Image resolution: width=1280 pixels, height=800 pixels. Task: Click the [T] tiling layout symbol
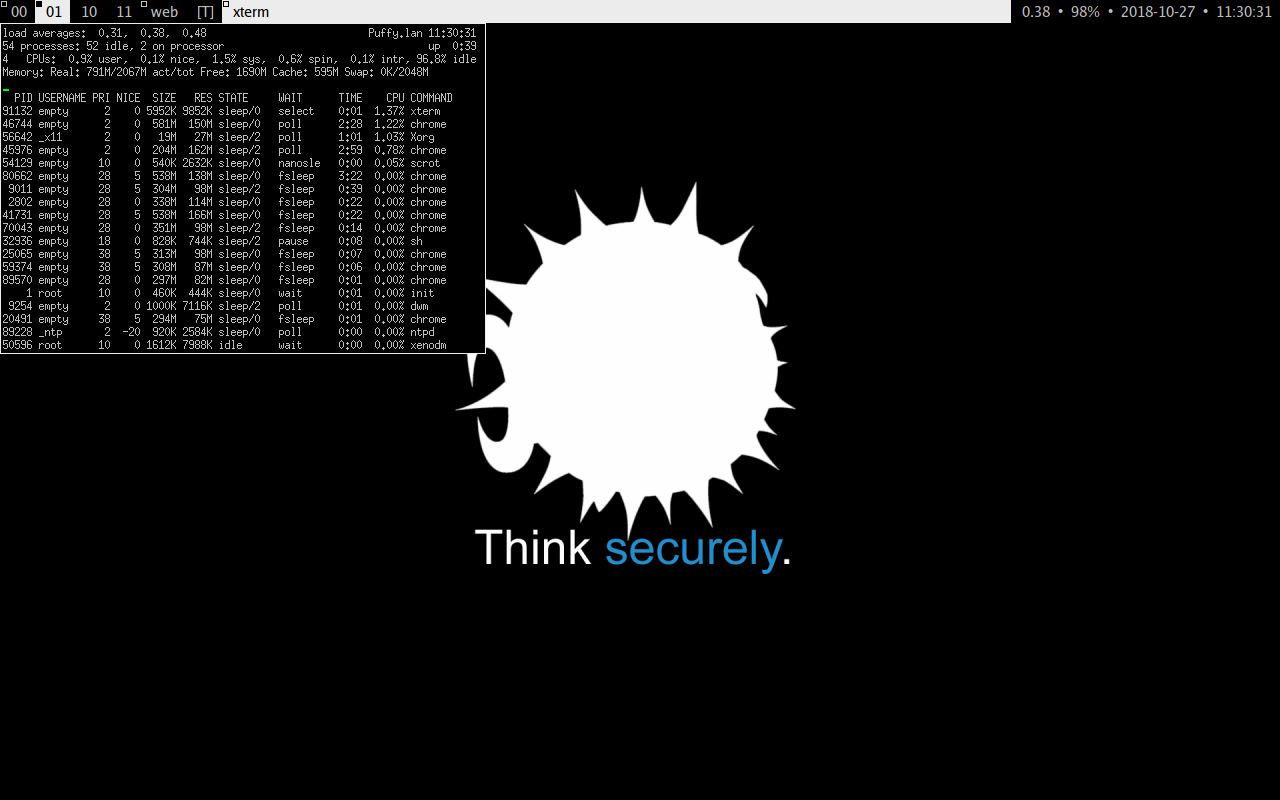[x=205, y=12]
